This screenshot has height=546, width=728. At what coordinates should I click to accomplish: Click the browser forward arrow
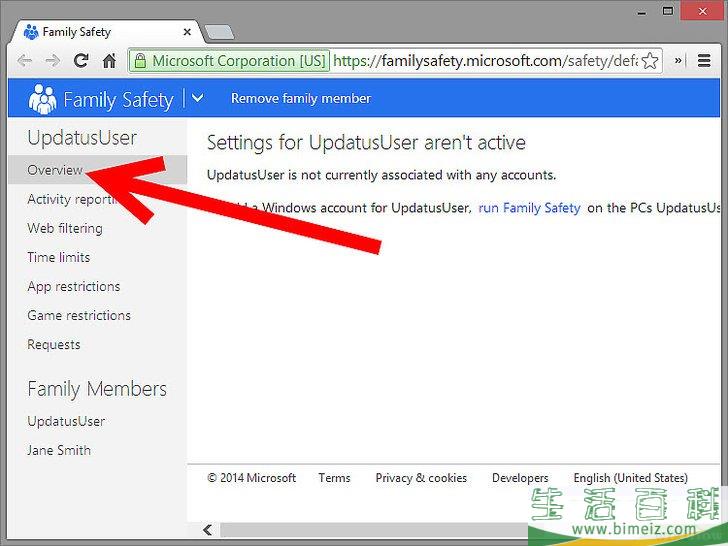[53, 60]
